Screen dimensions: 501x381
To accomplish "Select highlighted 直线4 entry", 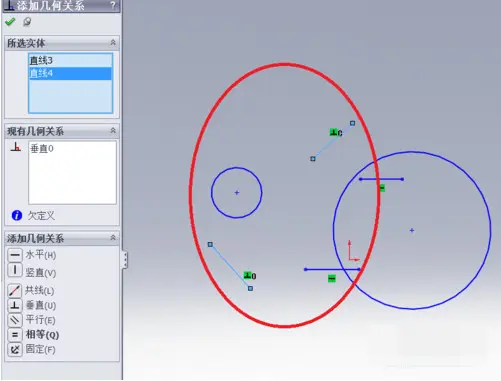I will point(70,73).
